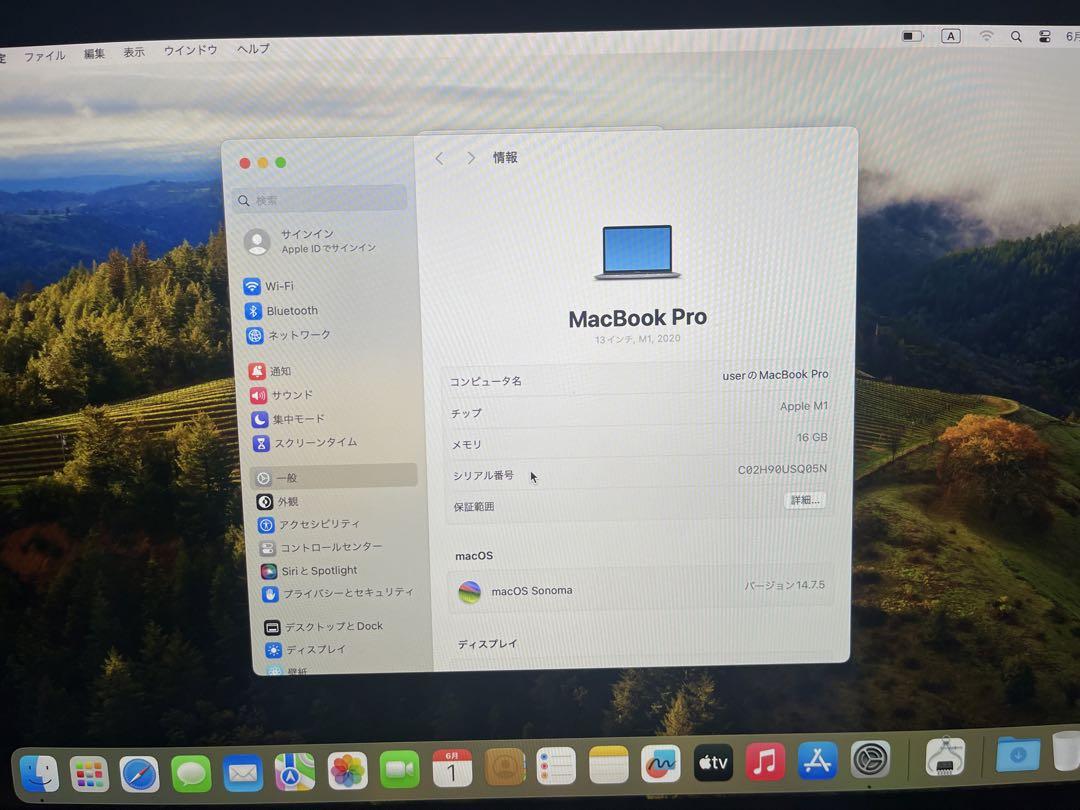
Task: Open Bluetooth settings in the sidebar
Action: [282, 311]
